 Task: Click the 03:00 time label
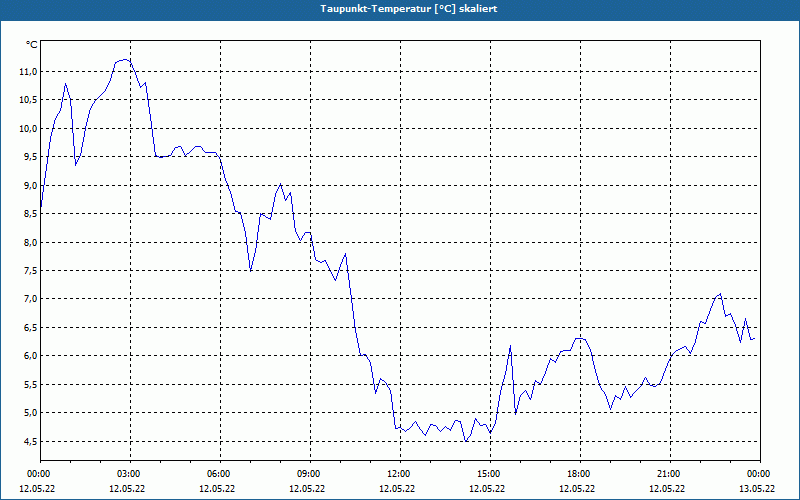click(130, 474)
